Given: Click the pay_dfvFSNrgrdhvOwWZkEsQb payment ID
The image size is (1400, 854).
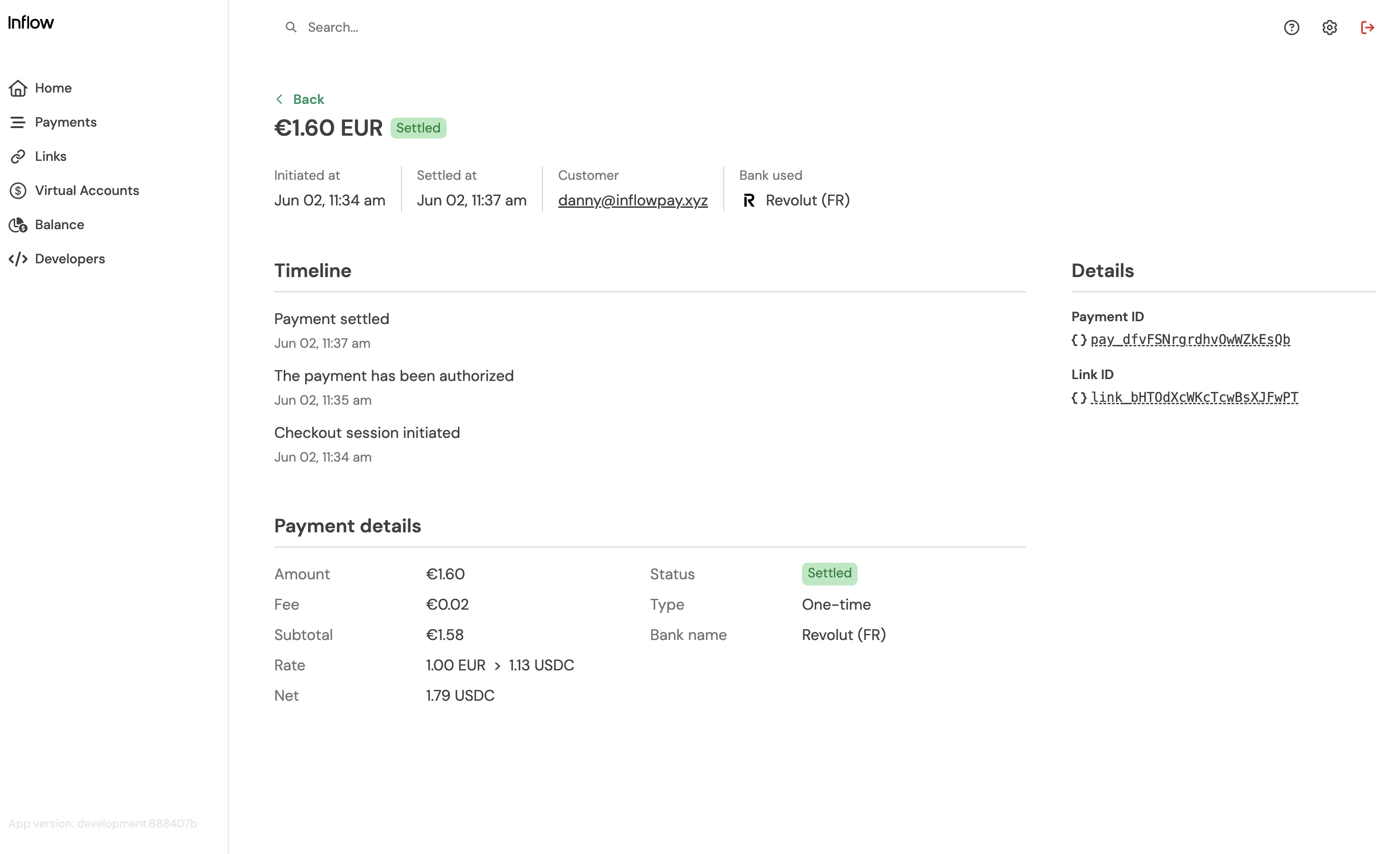Looking at the screenshot, I should click(1190, 340).
